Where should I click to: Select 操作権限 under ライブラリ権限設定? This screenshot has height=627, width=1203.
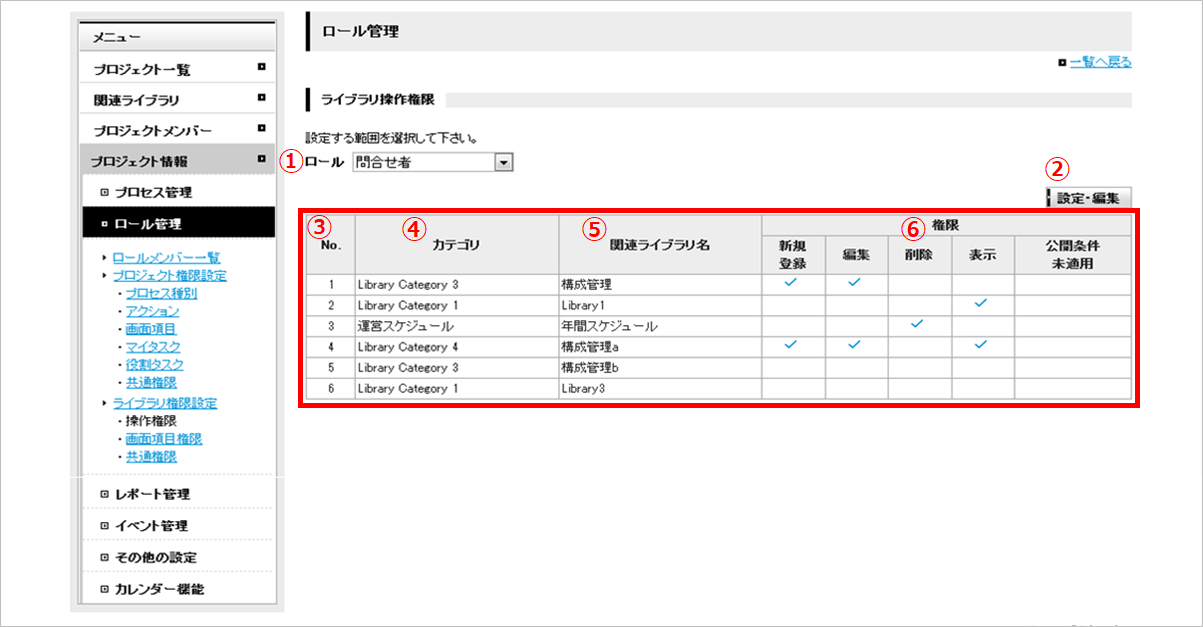click(151, 421)
